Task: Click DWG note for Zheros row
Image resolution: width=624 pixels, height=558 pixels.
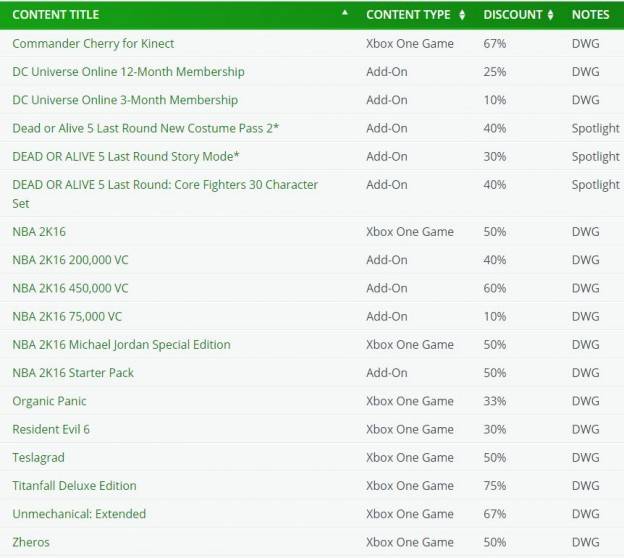Action: point(585,542)
